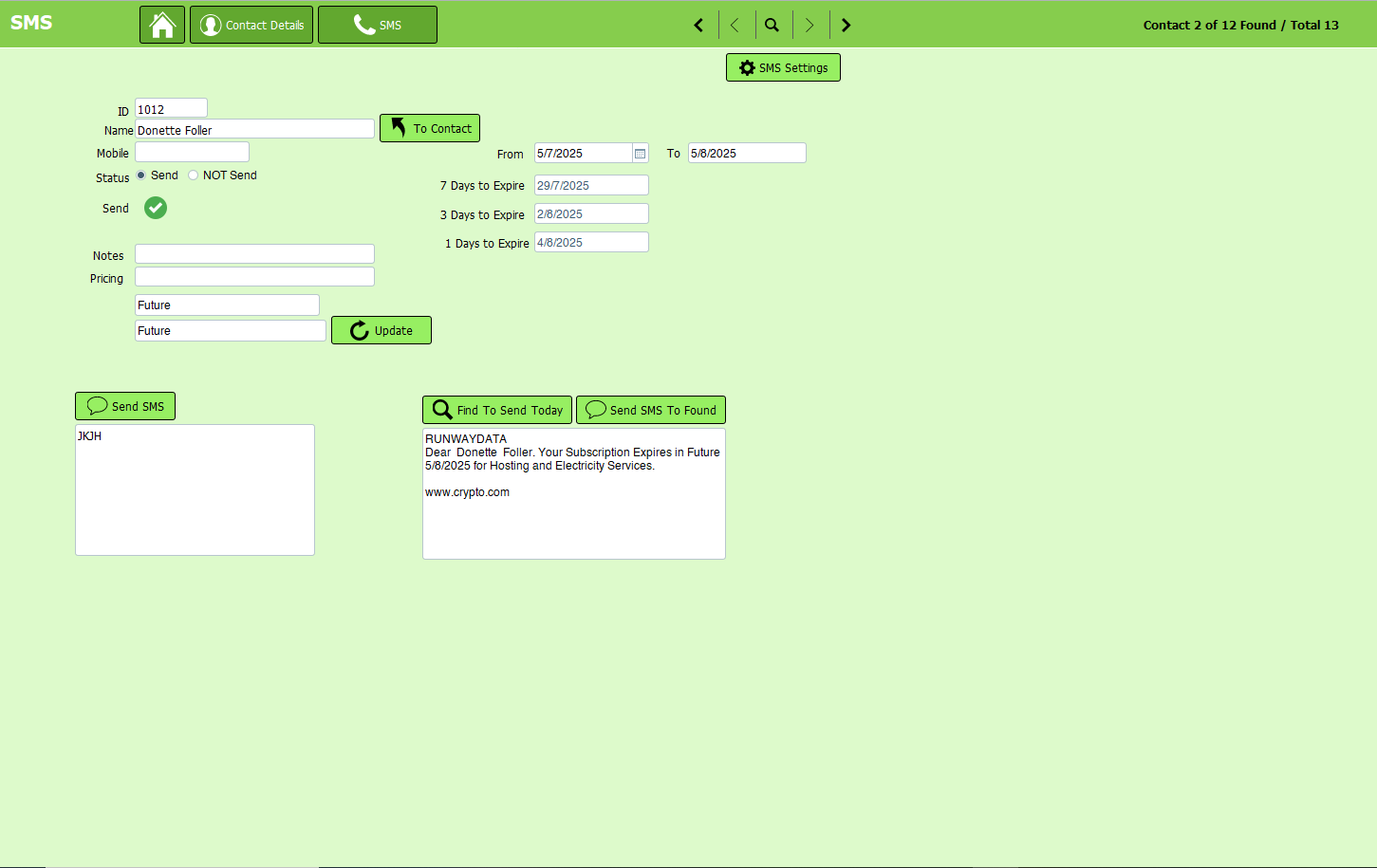Click the To Contact button
Image resolution: width=1377 pixels, height=868 pixels.
[430, 128]
